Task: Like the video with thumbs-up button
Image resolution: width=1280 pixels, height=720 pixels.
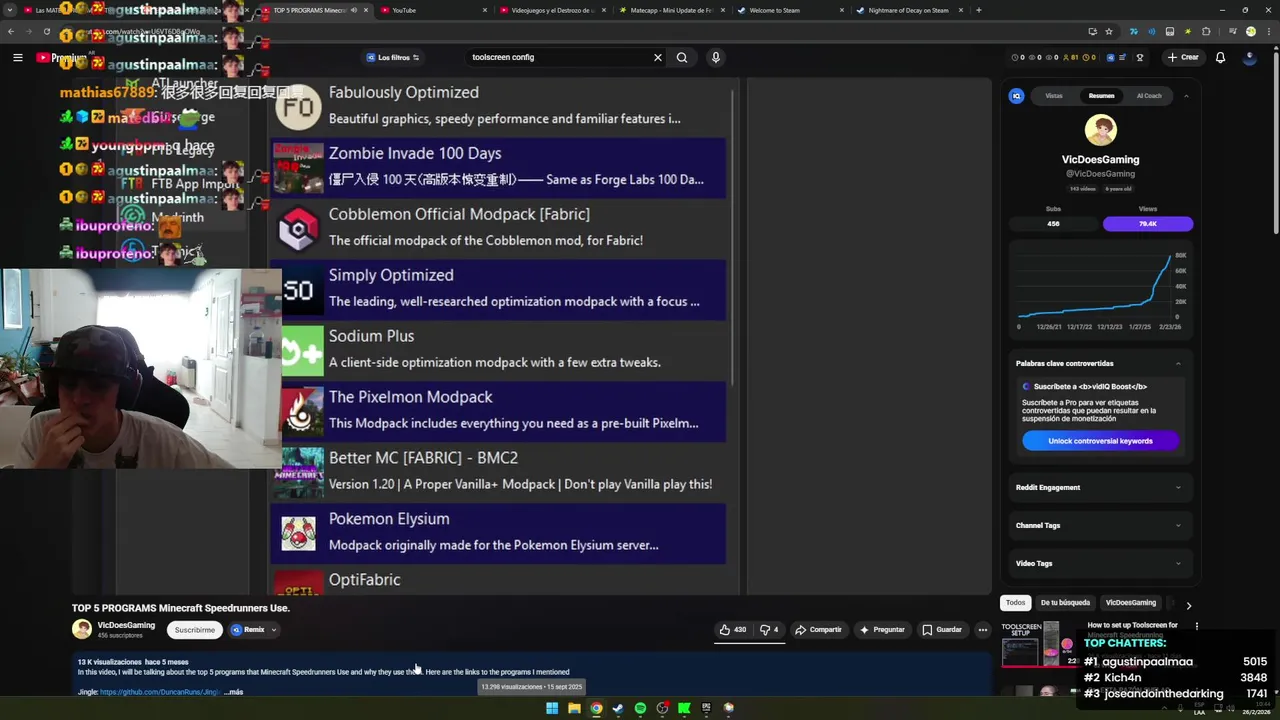Action: [733, 630]
